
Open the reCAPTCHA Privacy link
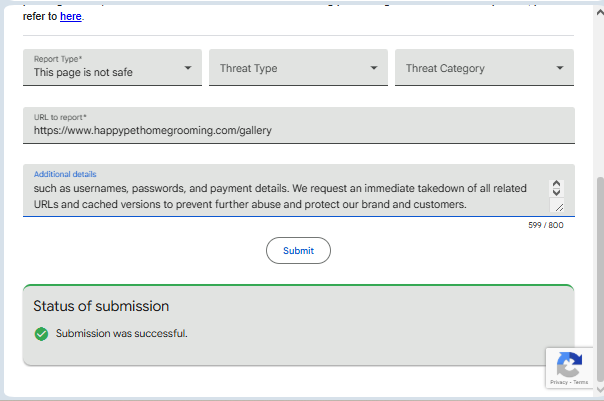tap(559, 382)
